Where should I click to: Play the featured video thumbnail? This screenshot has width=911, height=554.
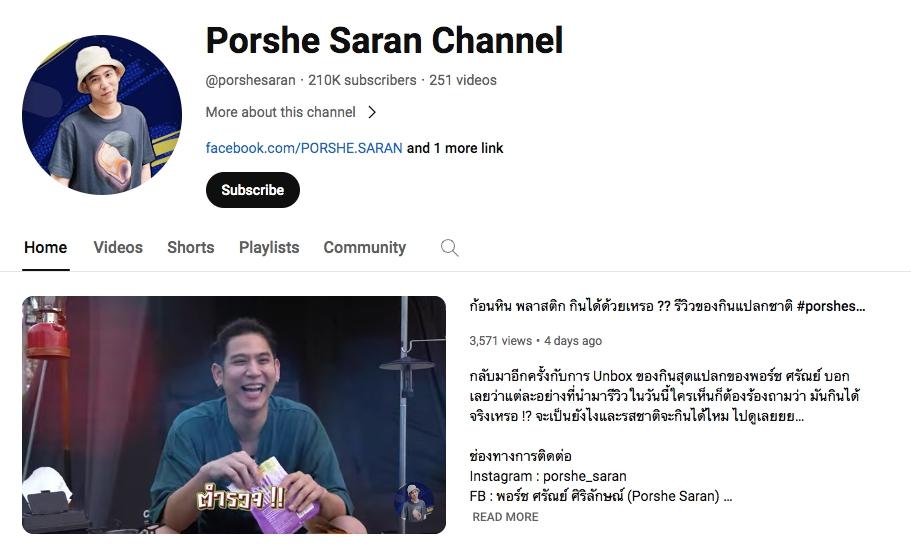(234, 415)
